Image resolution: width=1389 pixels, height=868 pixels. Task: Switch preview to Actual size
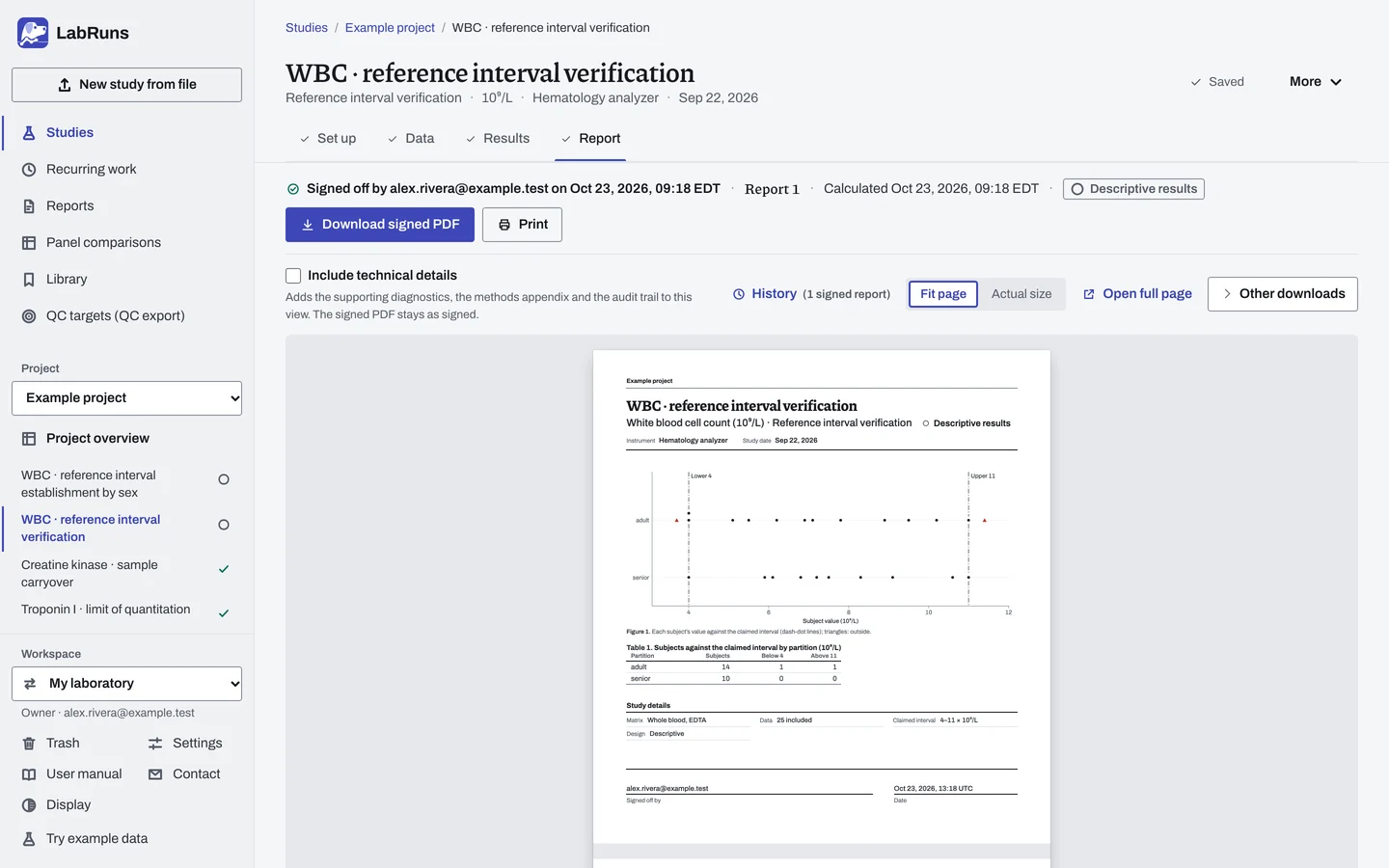[1021, 294]
